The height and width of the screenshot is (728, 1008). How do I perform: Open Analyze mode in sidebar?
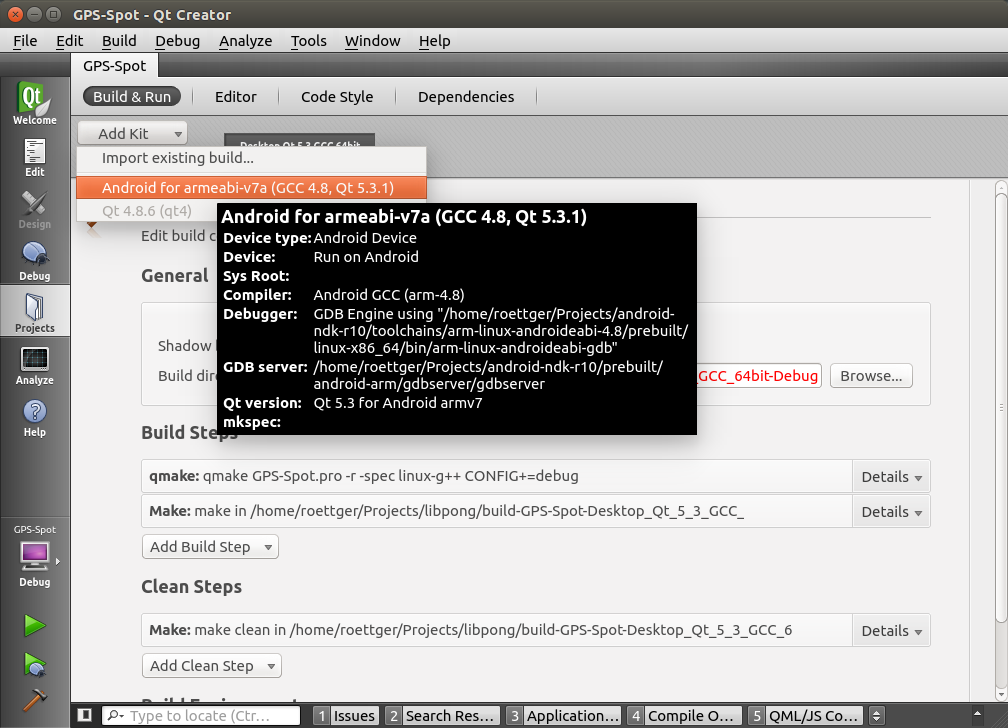(35, 366)
